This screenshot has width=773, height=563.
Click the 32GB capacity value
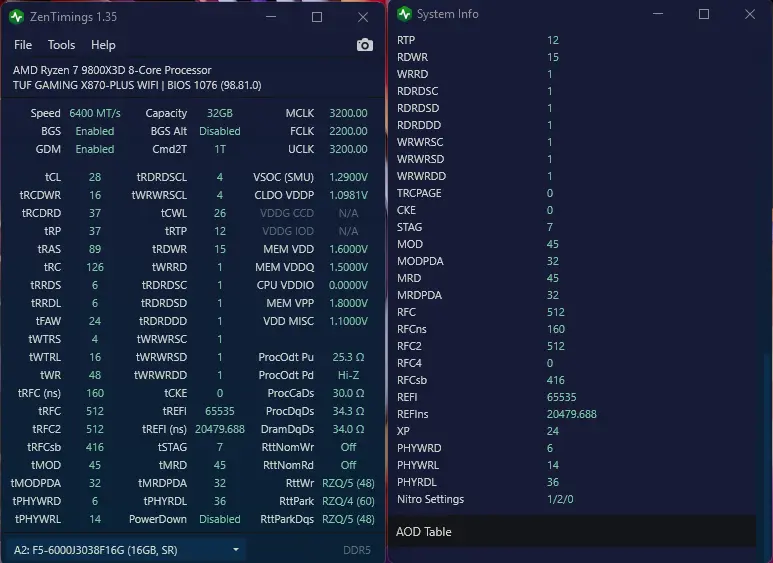[x=219, y=113]
